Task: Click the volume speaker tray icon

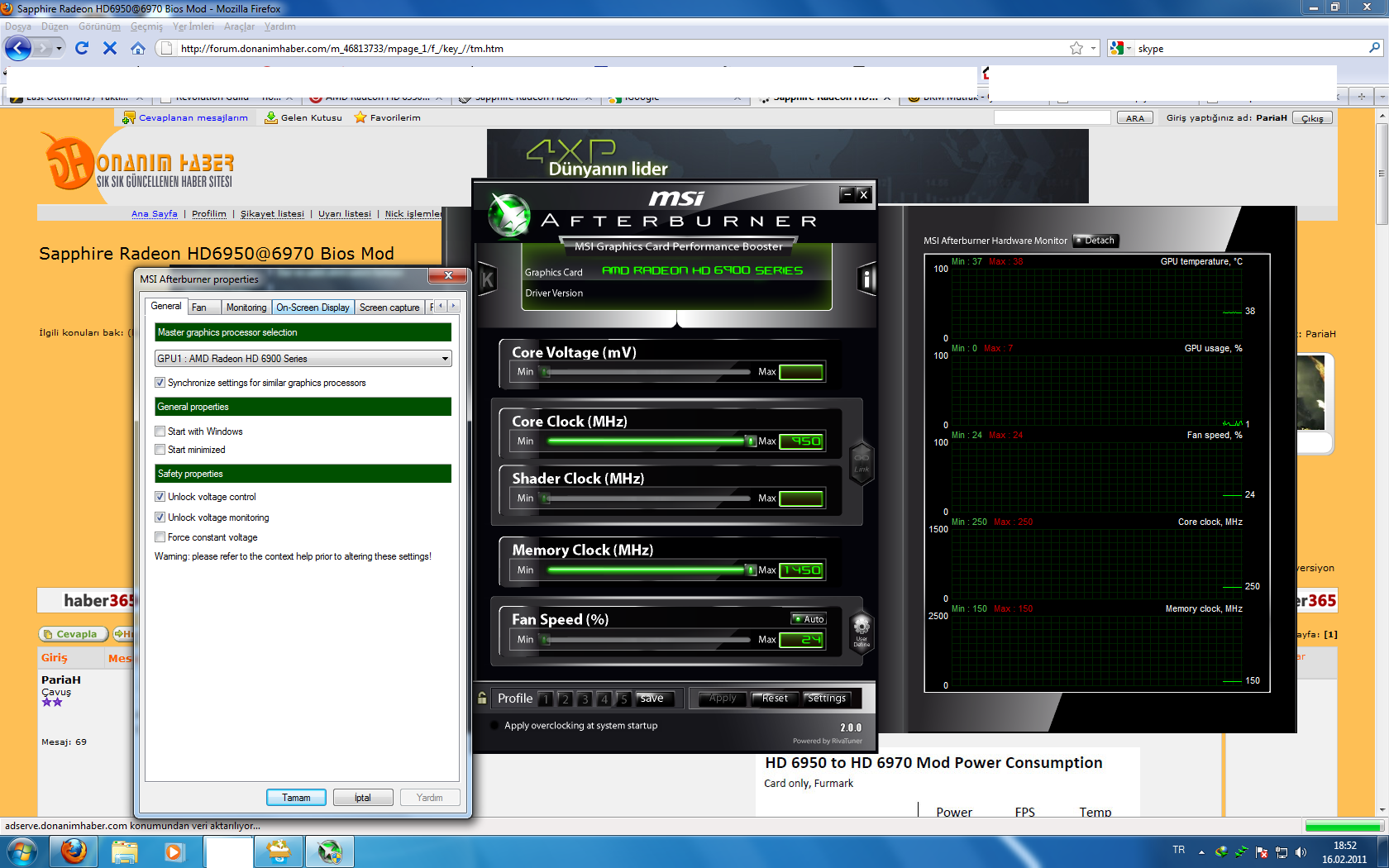Action: pyautogui.click(x=1301, y=851)
